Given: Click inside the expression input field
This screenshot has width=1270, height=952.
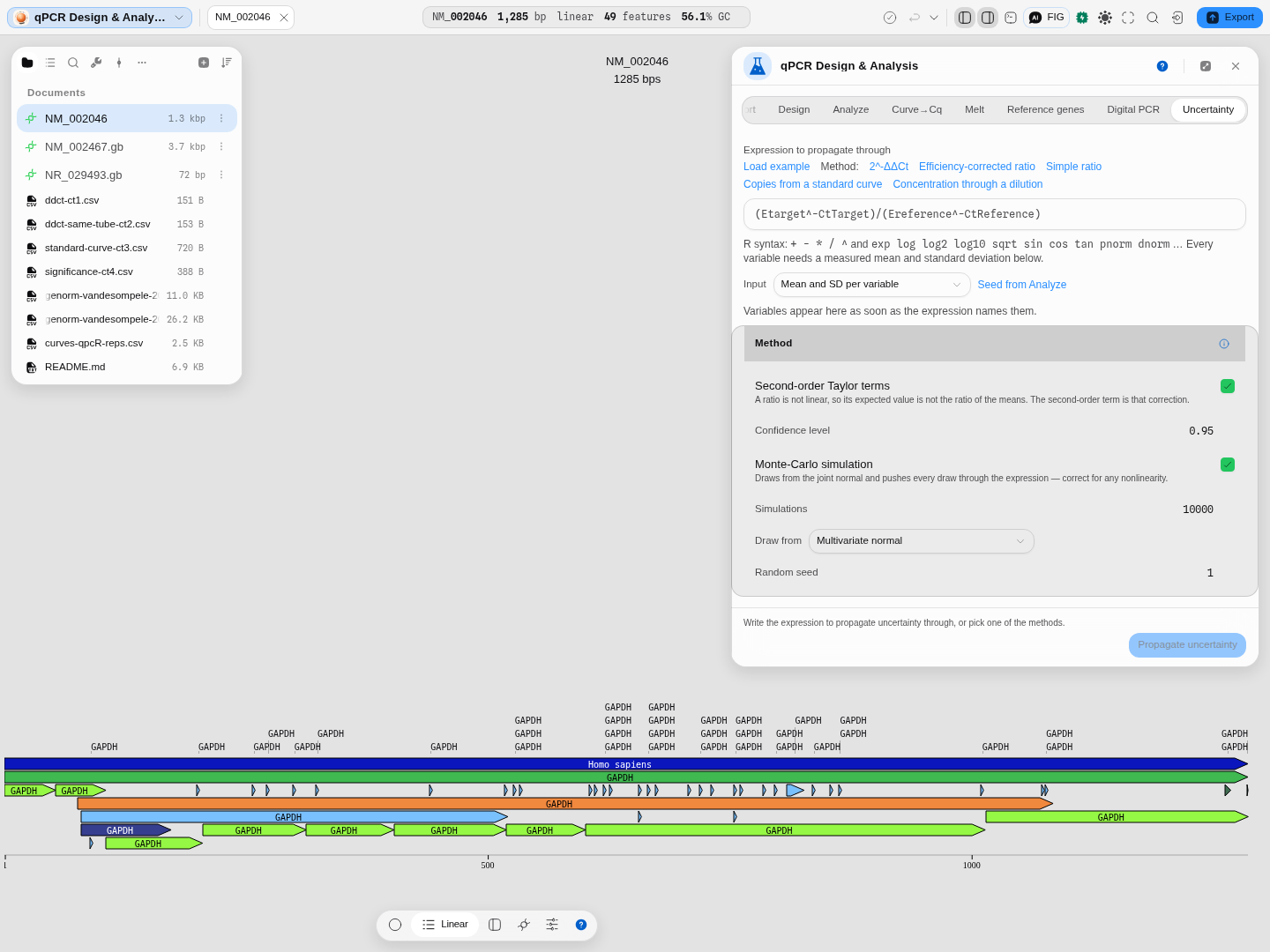Looking at the screenshot, I should click(x=995, y=214).
